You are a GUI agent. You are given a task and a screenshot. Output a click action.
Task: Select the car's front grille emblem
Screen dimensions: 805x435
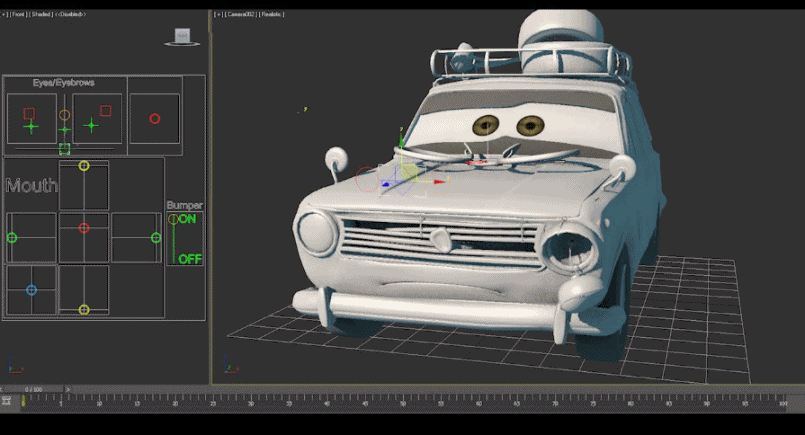(441, 240)
